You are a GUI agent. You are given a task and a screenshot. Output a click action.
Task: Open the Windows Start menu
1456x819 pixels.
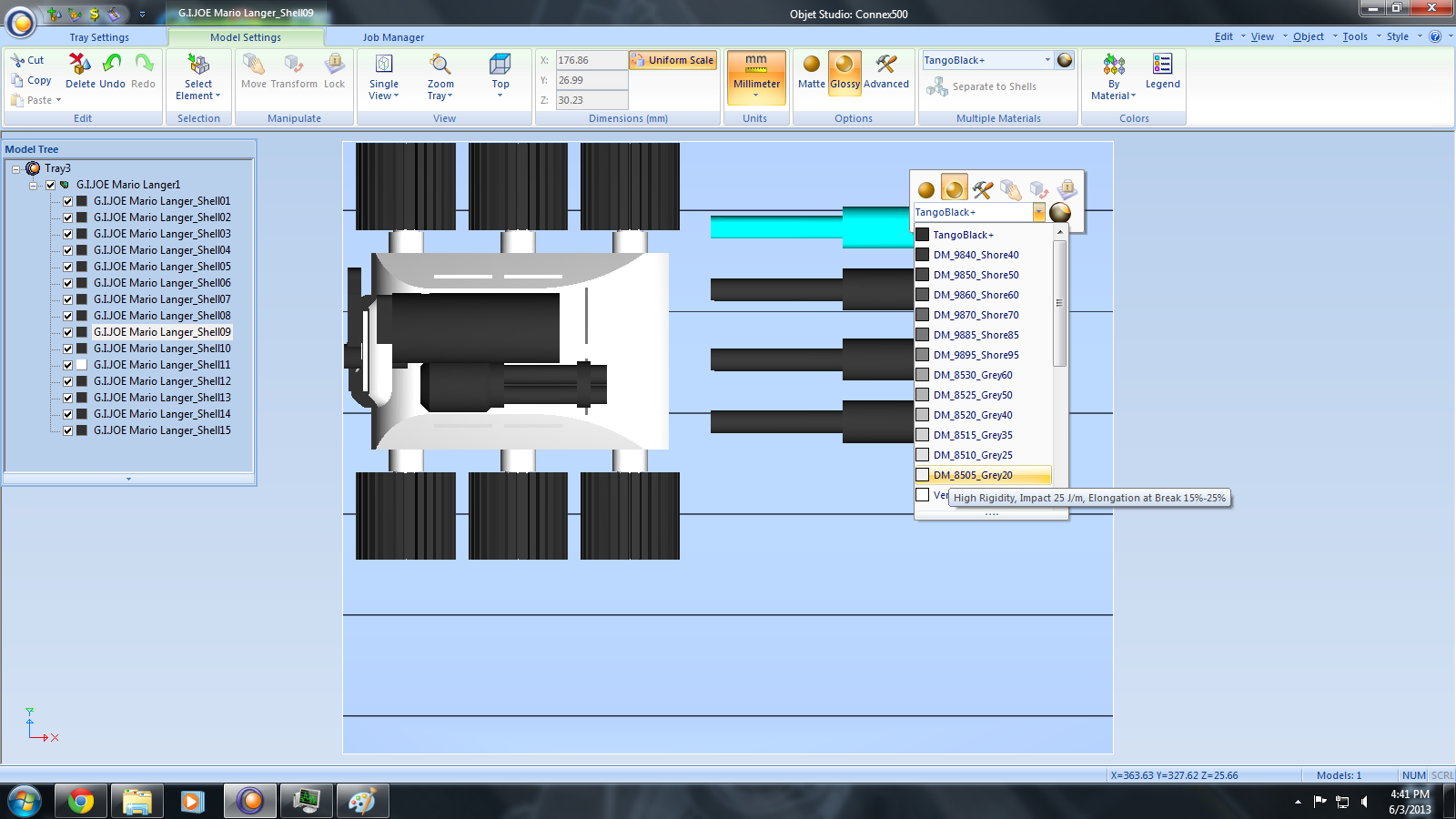[24, 801]
